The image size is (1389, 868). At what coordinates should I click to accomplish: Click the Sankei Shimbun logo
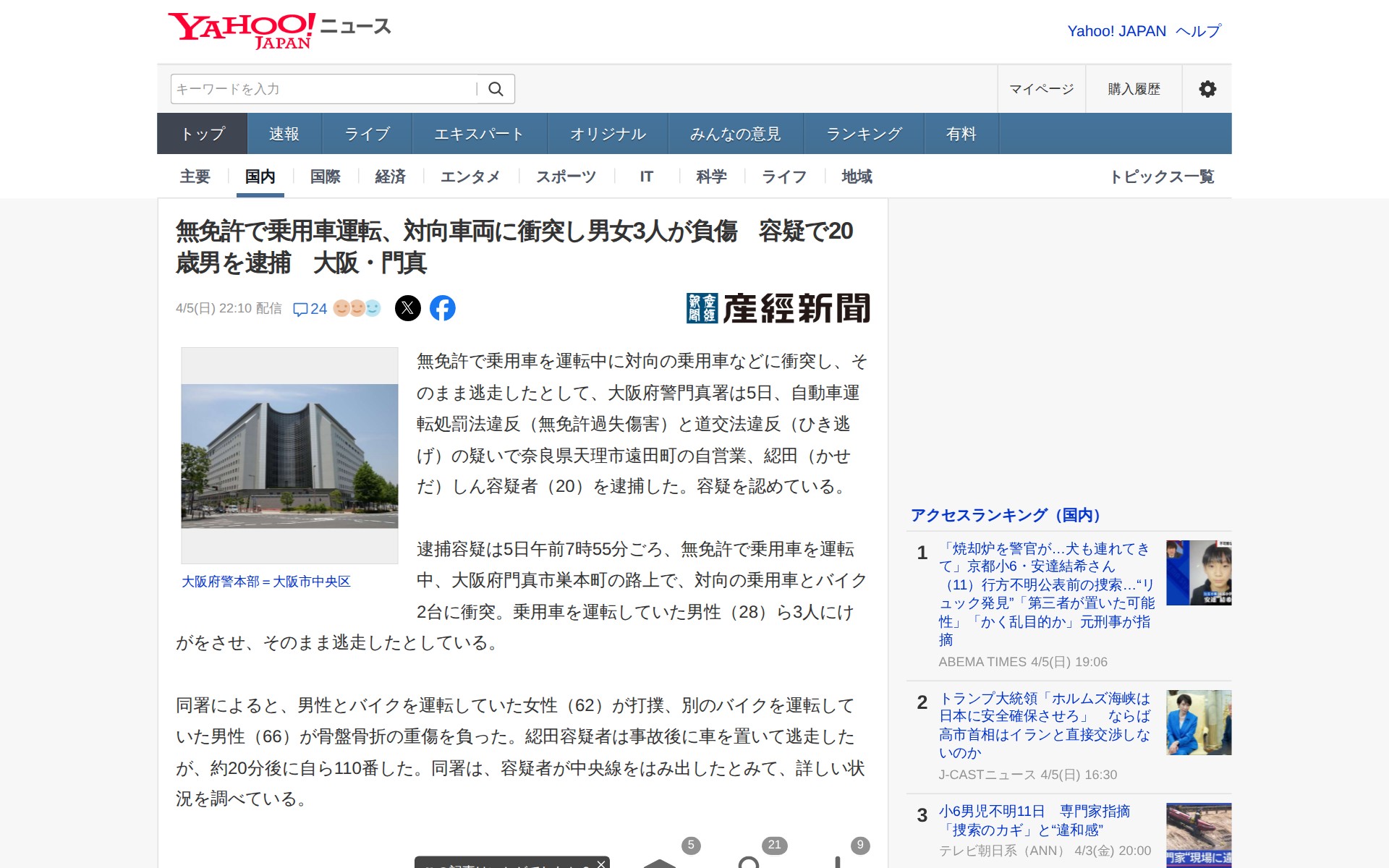tap(778, 308)
